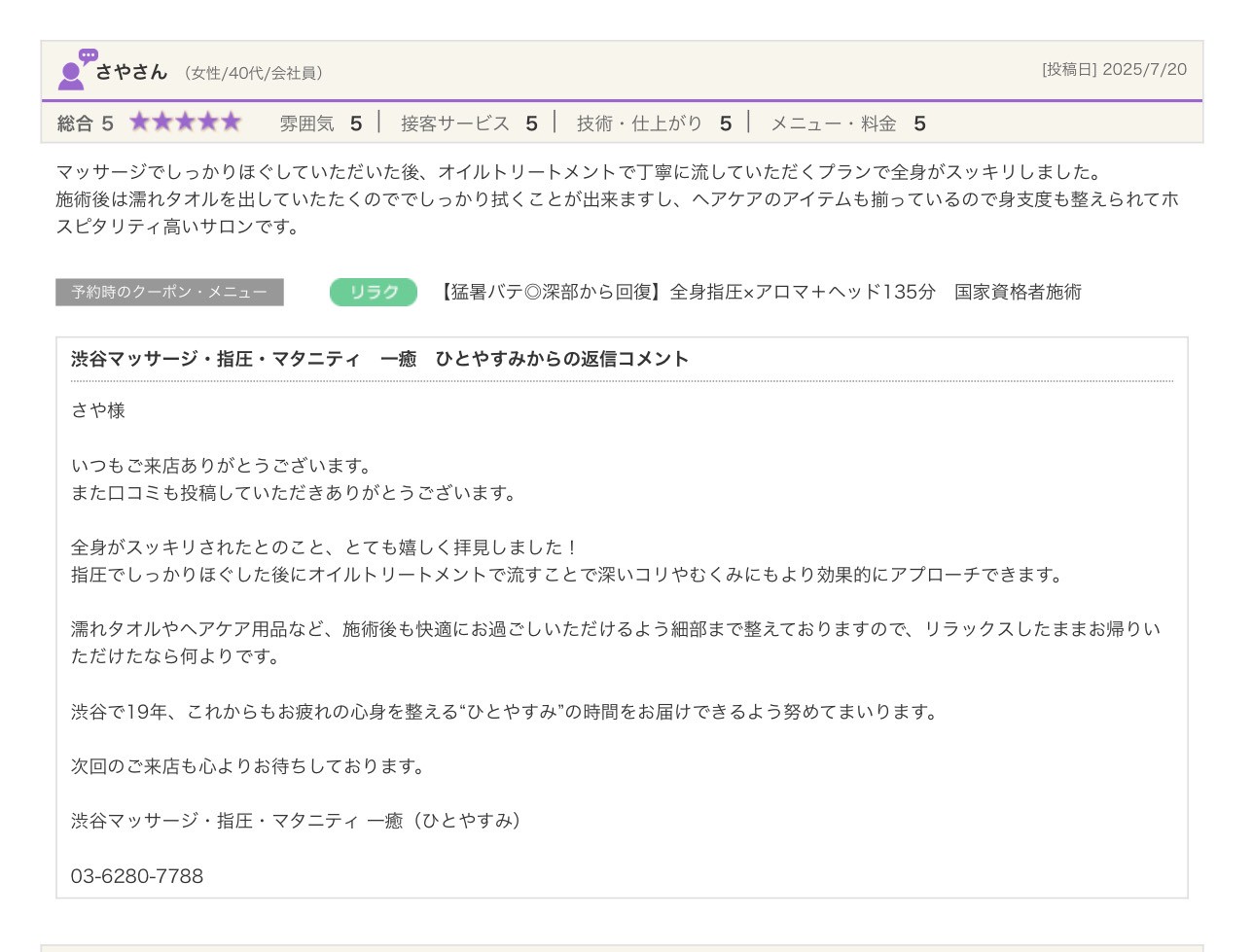Click the five purple rating stars
Viewport: 1253px width, 952px height.
tap(185, 123)
